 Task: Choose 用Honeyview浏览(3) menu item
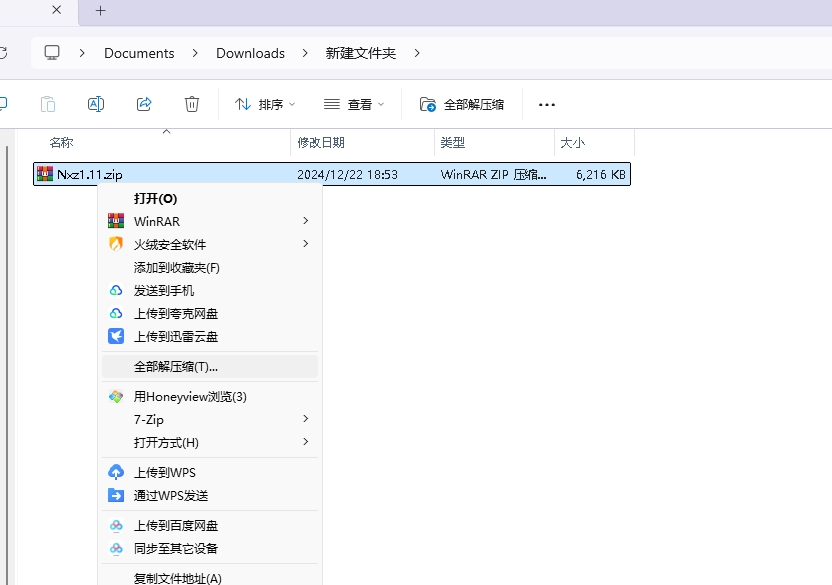[x=210, y=397]
